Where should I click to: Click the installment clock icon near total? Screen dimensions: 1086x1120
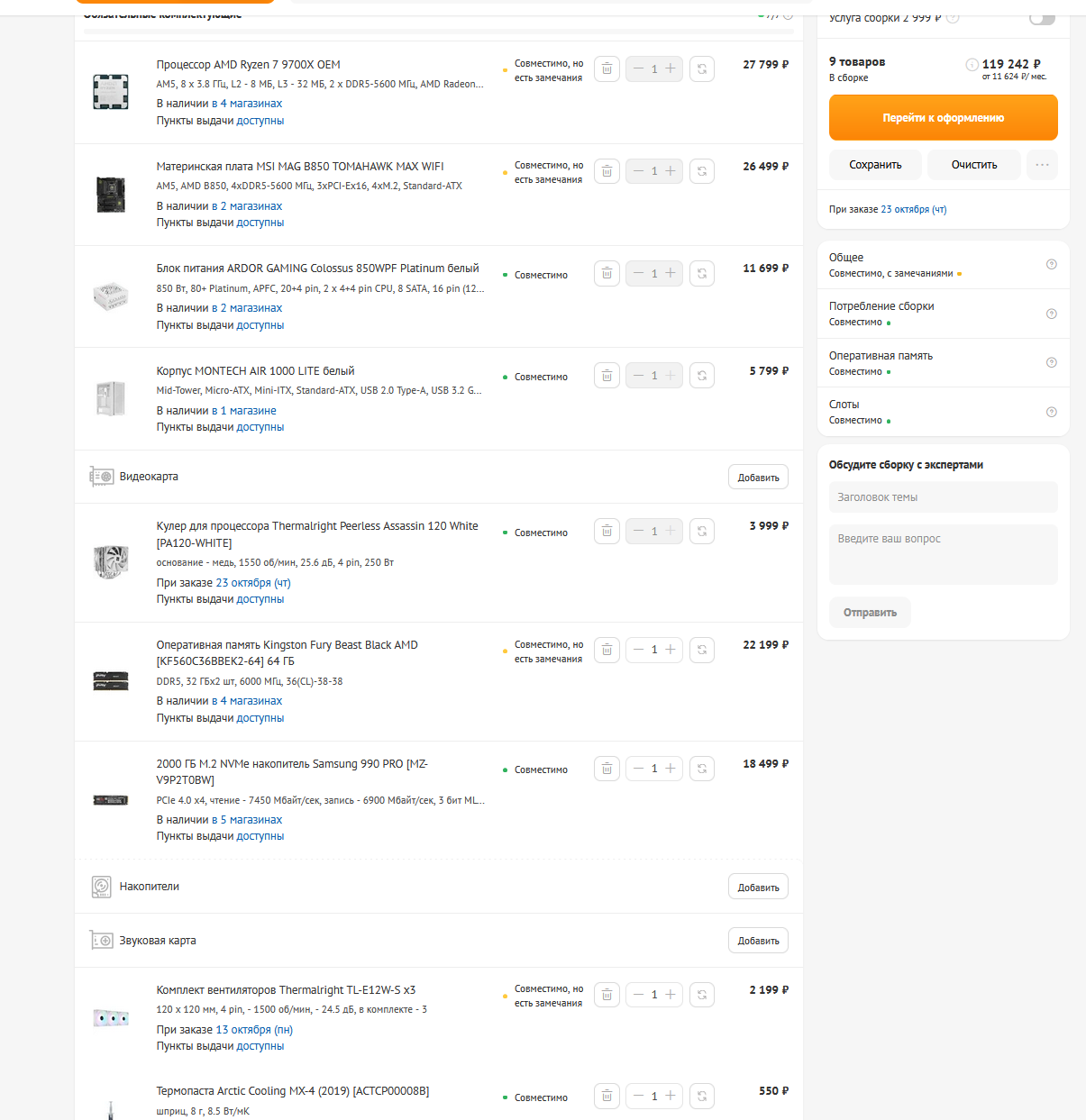click(972, 64)
